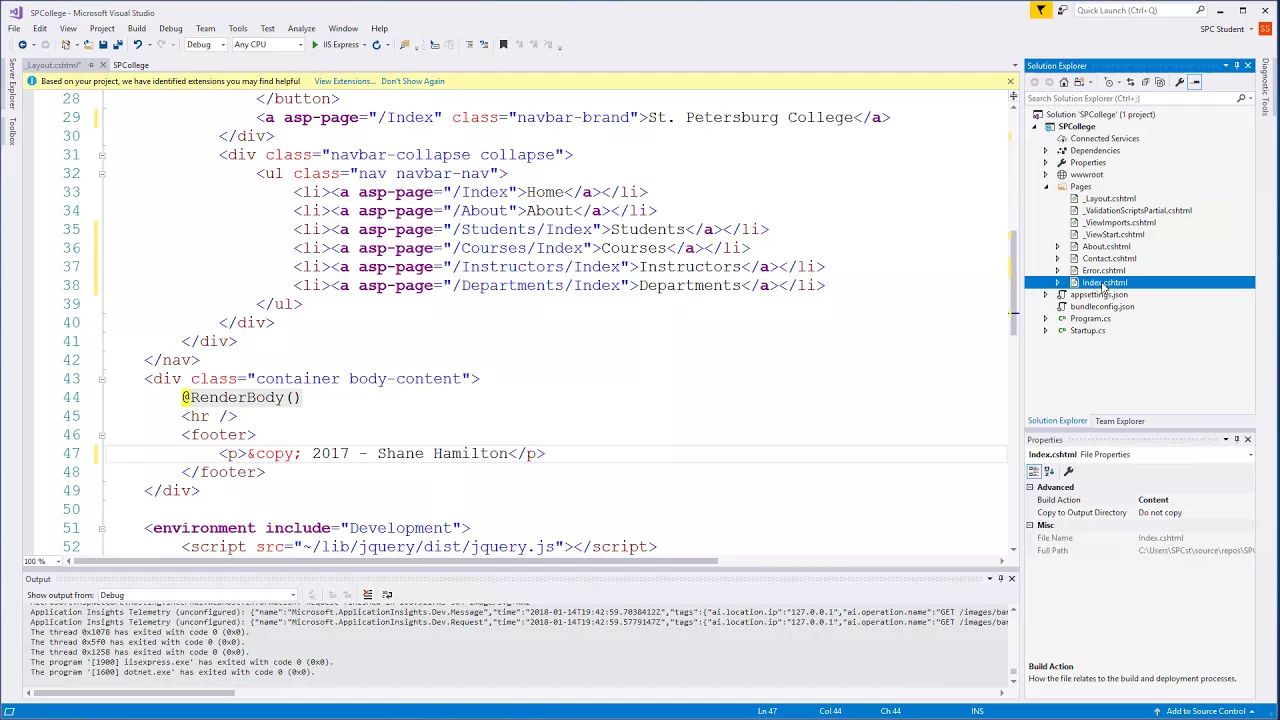Open Show output from dropdown
This screenshot has height=720, width=1280.
pos(197,595)
